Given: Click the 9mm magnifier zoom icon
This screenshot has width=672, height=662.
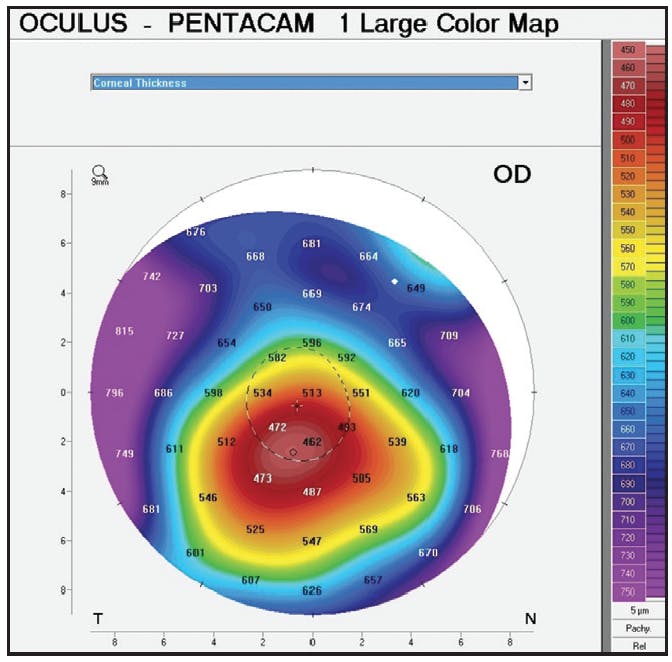Looking at the screenshot, I should click(99, 175).
